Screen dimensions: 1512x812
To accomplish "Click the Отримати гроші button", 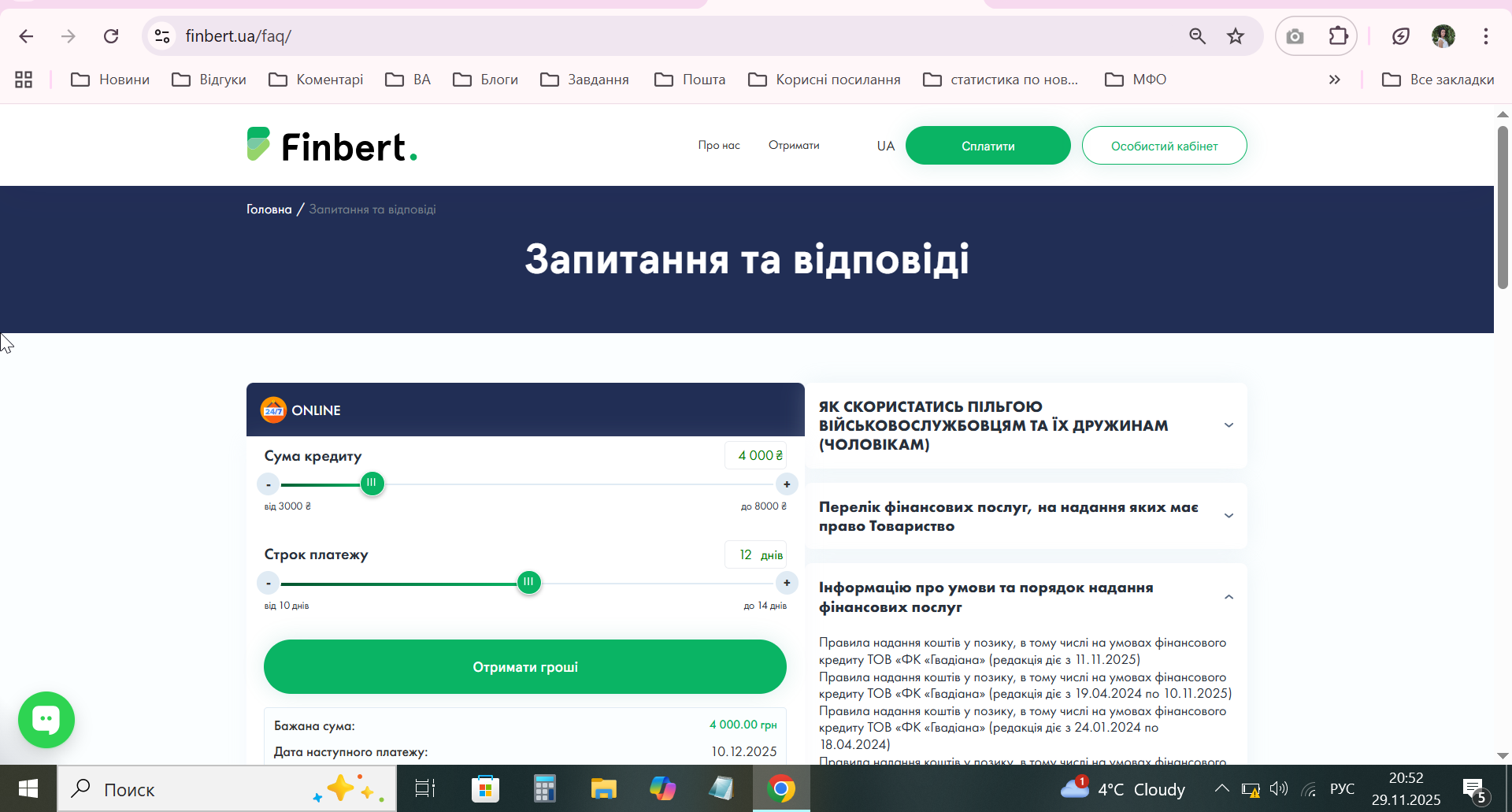I will (x=525, y=667).
